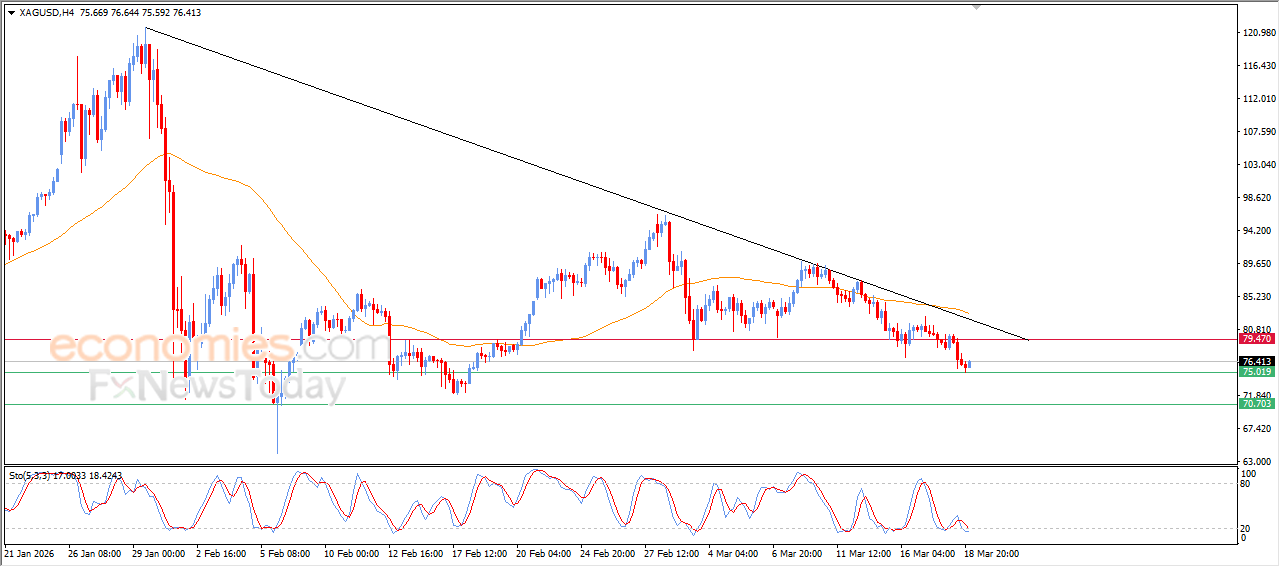Click the XAGUSD,H4 symbol title text

[x=46, y=13]
